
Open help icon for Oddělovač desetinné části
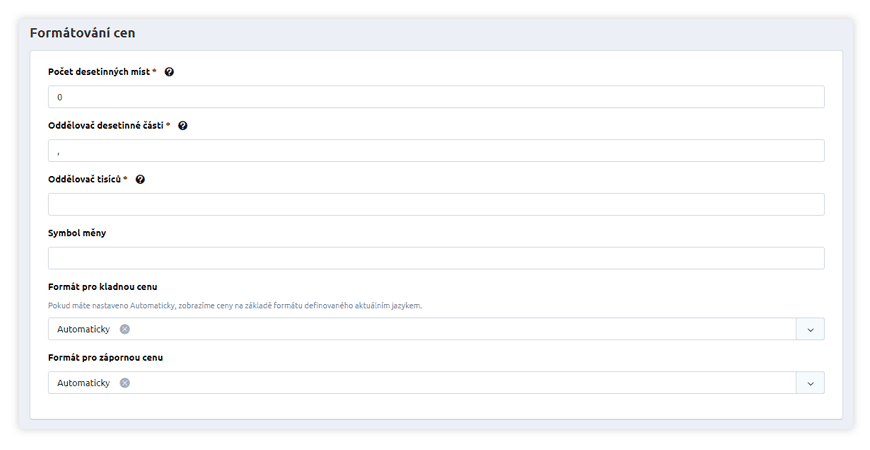coord(183,126)
